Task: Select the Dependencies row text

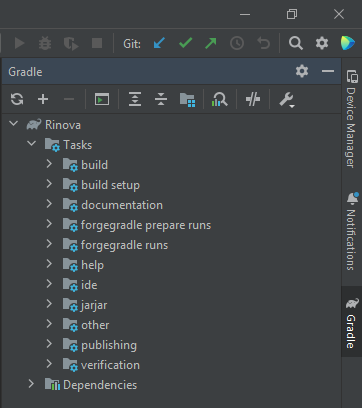Action: pyautogui.click(x=100, y=385)
